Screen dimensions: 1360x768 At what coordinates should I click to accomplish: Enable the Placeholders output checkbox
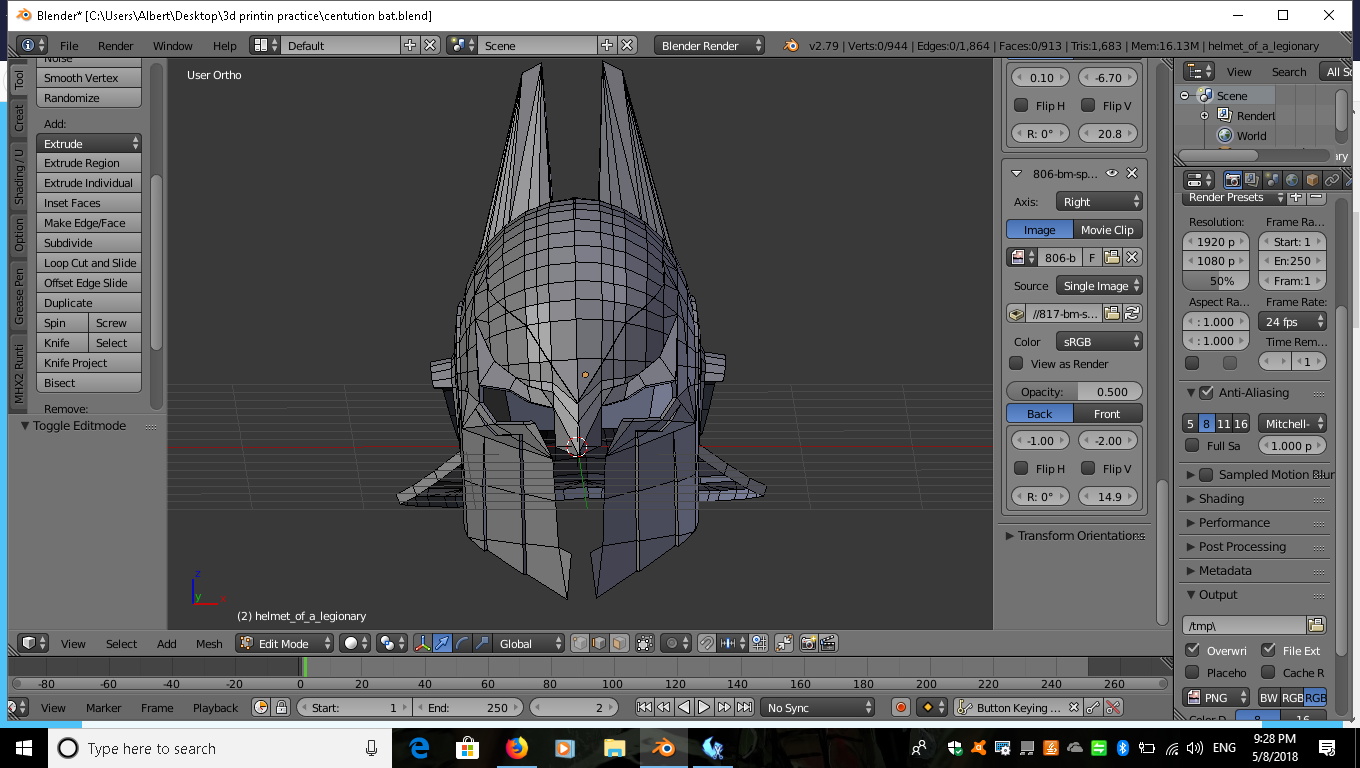point(1192,673)
